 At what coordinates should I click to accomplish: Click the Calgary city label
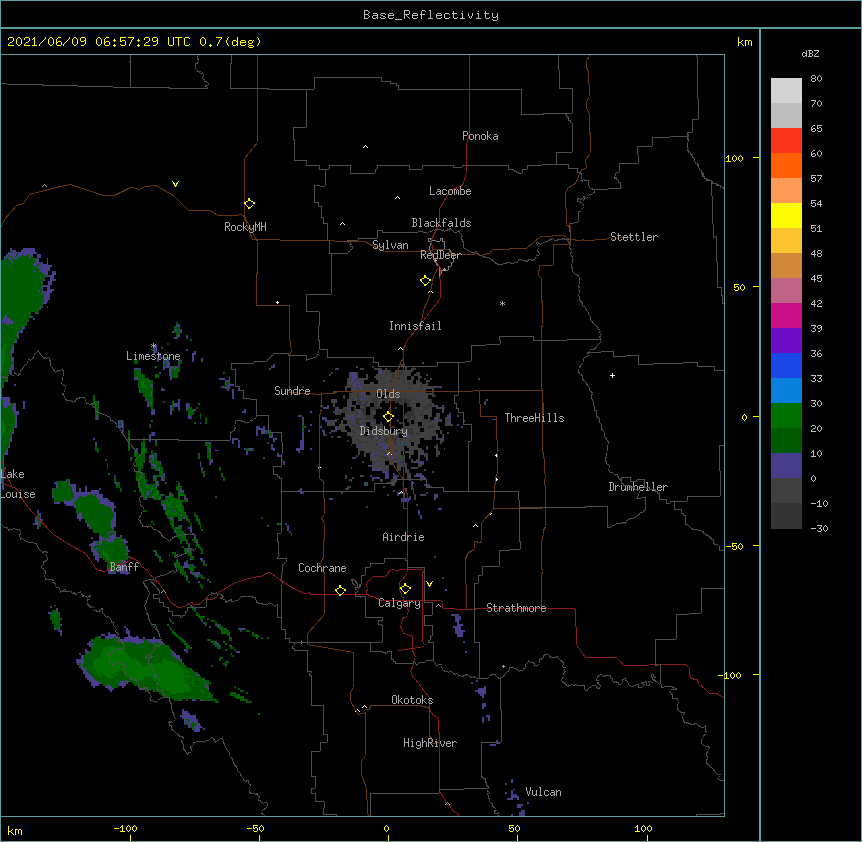point(399,603)
